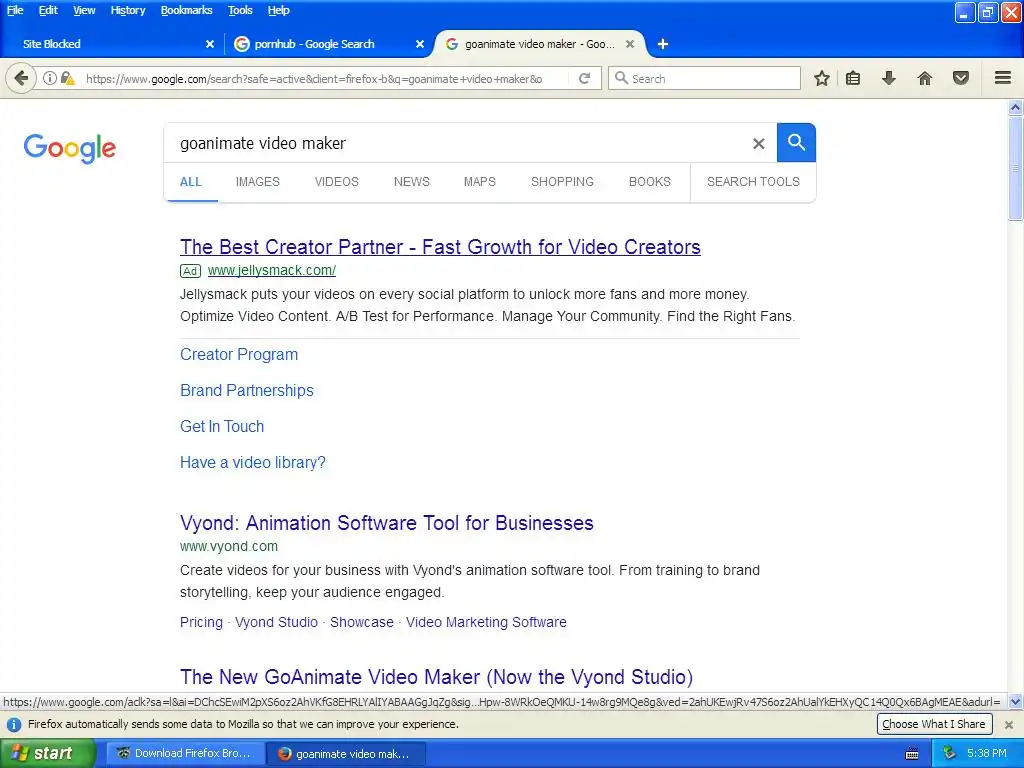Close the goanimate video maker tab
Screen dimensions: 1024x768
coord(630,44)
